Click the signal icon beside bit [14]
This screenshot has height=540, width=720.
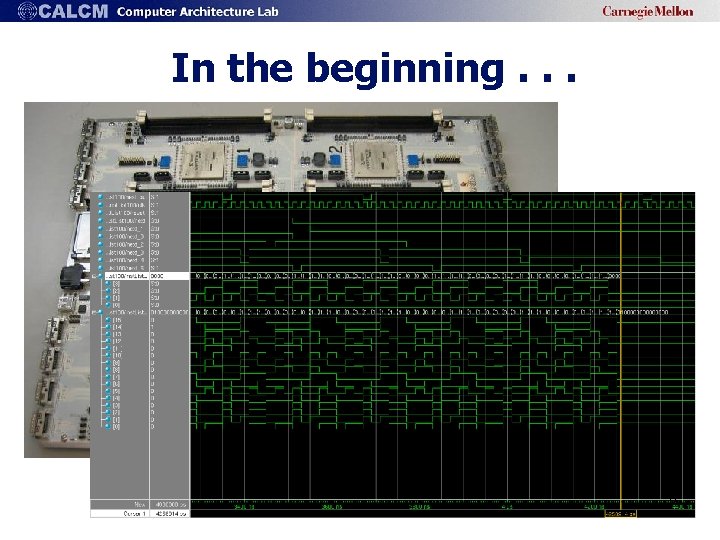coord(108,327)
